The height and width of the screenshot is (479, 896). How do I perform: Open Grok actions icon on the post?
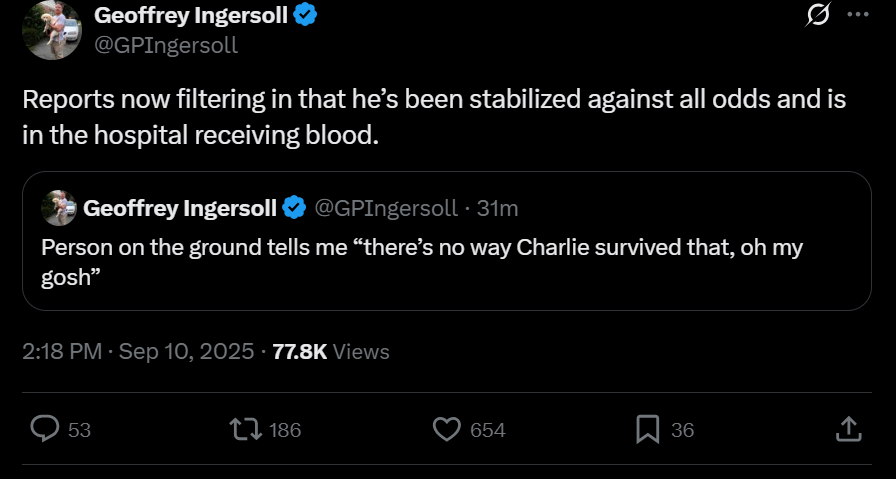[818, 16]
